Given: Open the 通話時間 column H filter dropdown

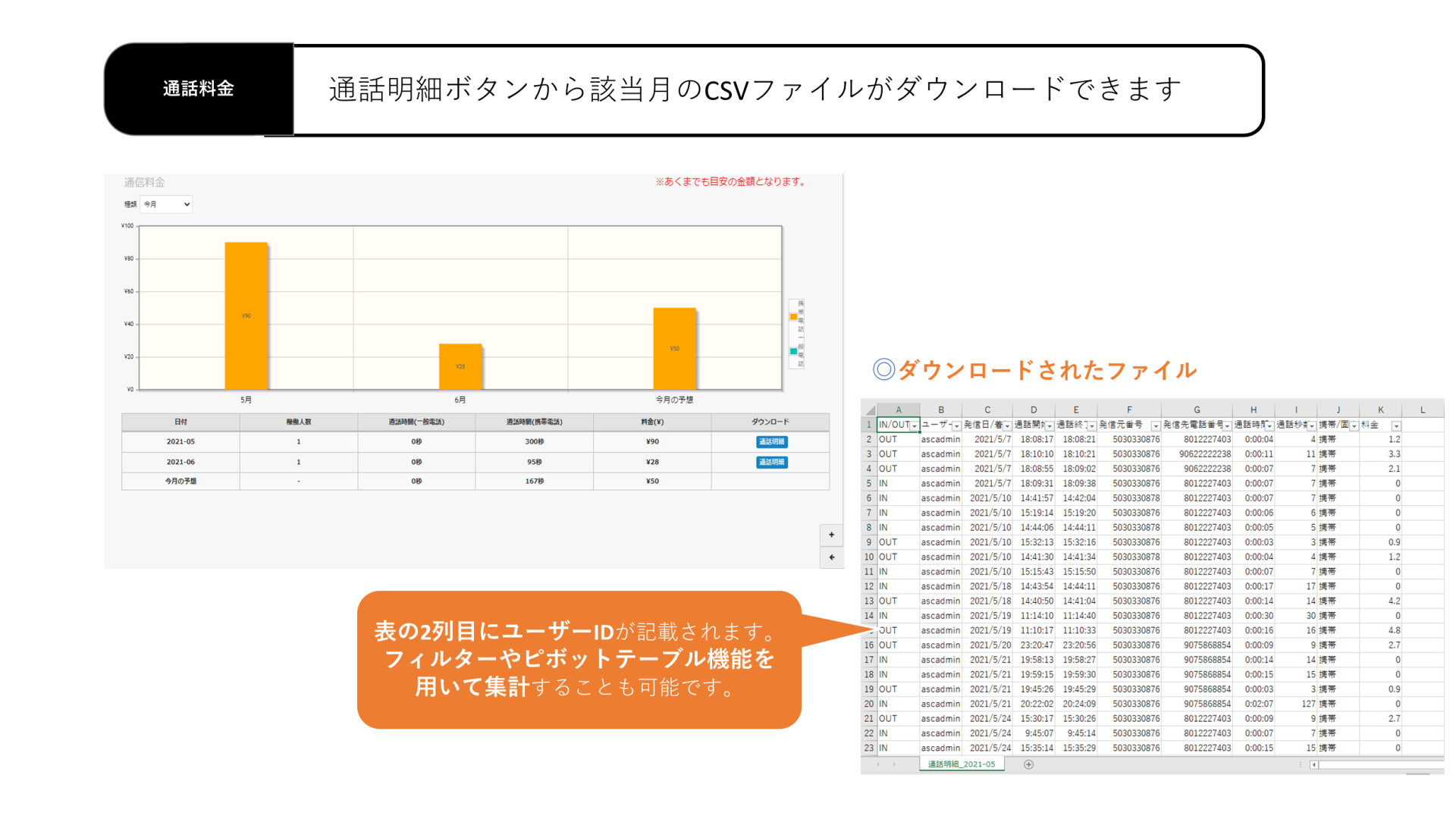Looking at the screenshot, I should 1269,425.
